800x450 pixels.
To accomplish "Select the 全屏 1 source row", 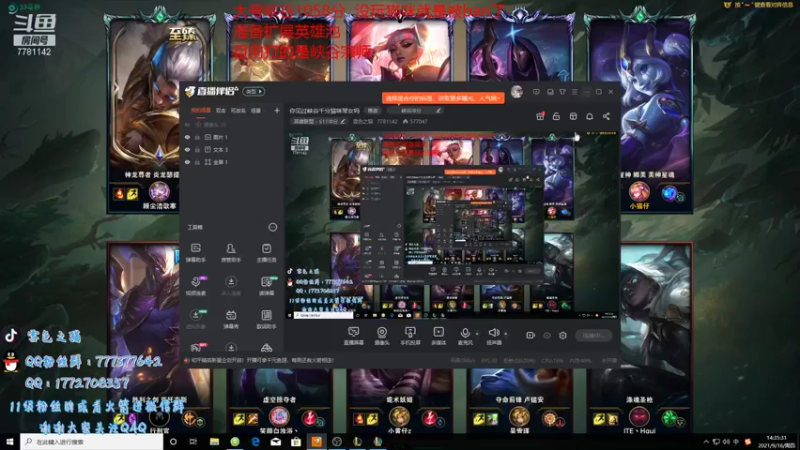I will click(x=233, y=162).
